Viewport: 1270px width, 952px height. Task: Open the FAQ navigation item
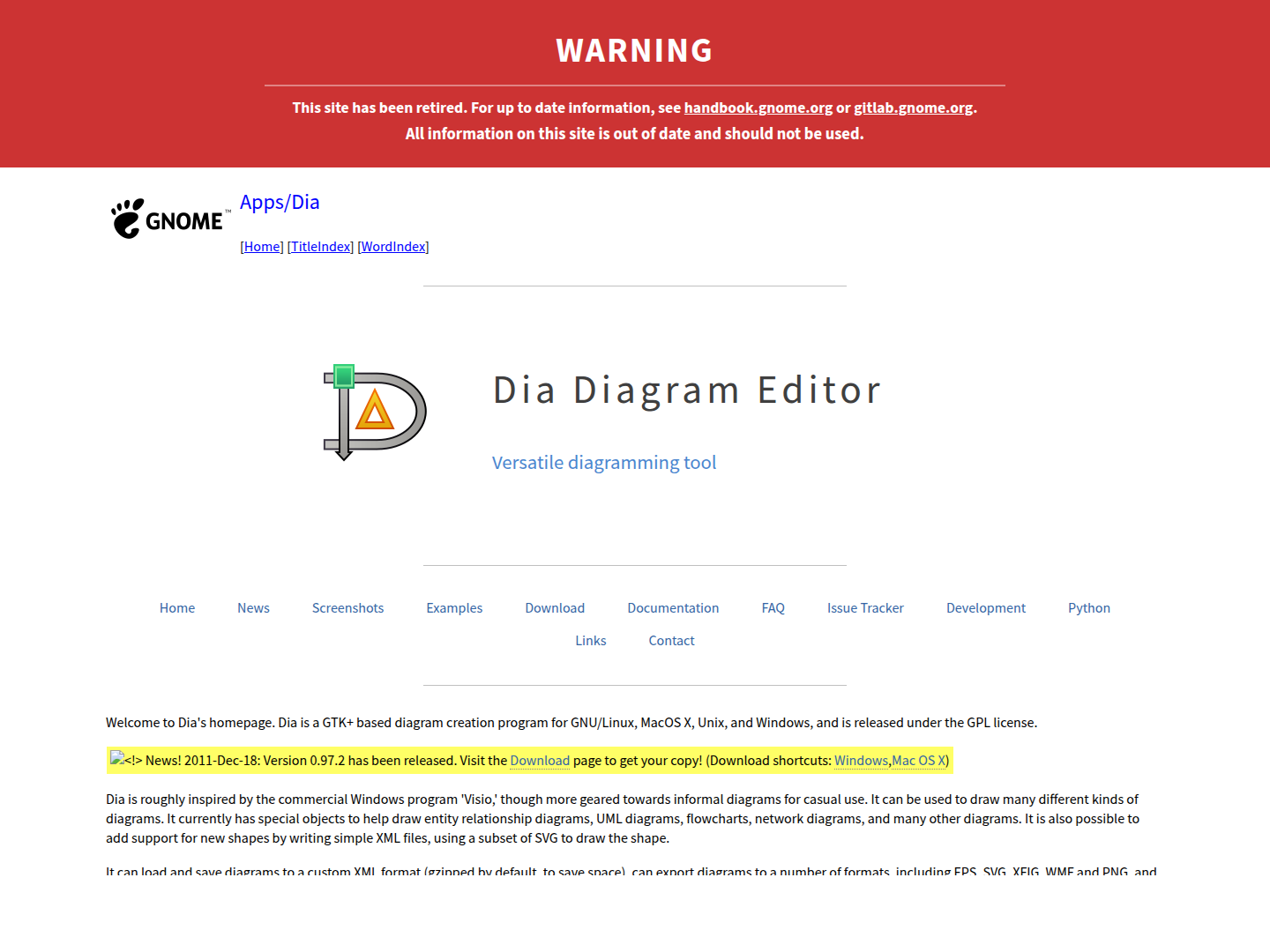coord(773,608)
